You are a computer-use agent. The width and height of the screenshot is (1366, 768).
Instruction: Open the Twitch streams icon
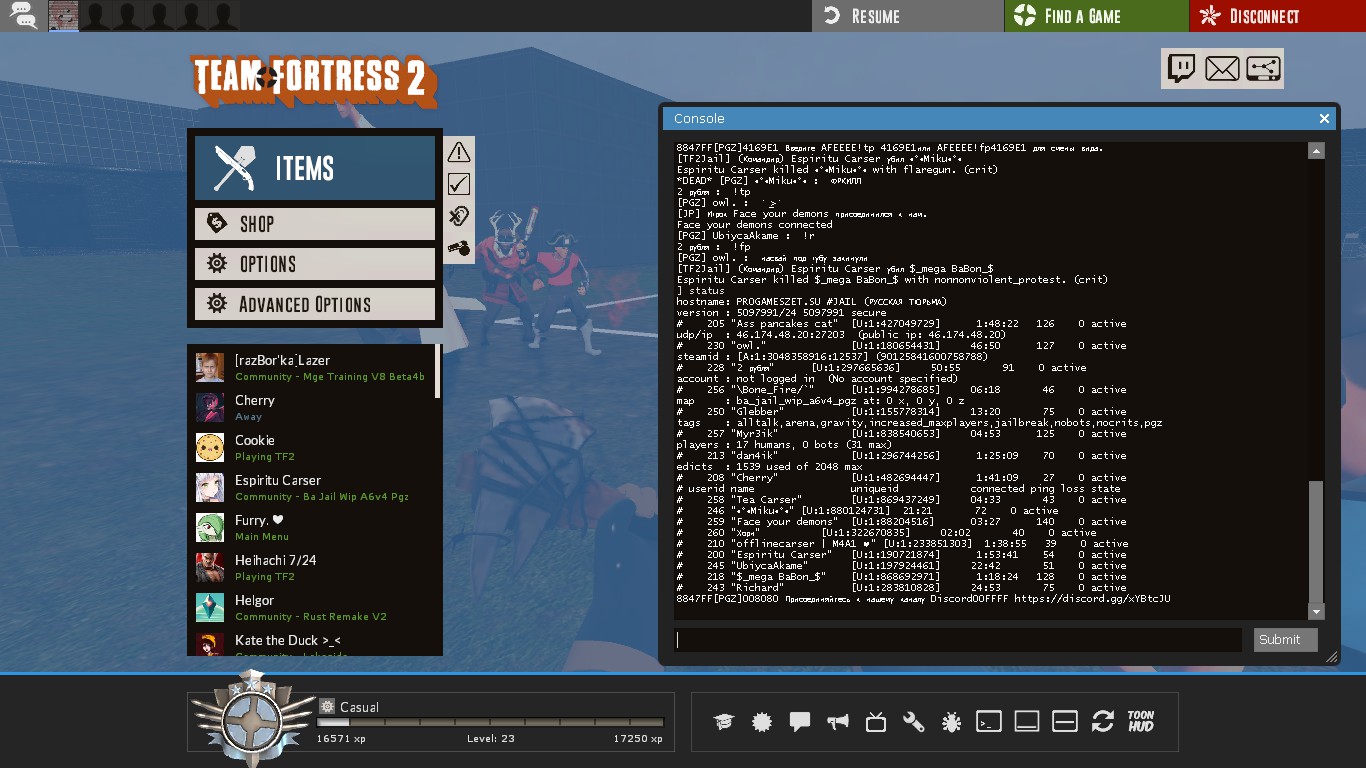click(1182, 69)
